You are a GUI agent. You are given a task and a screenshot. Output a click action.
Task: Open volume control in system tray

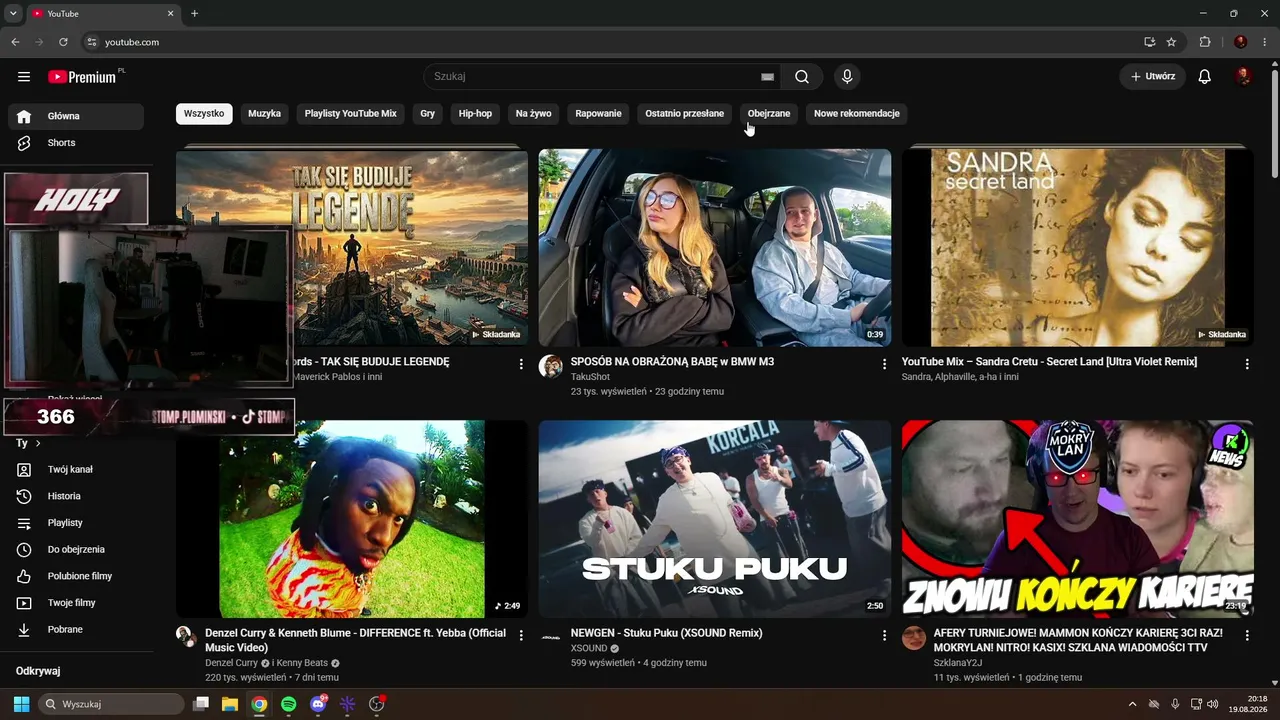[x=1213, y=704]
